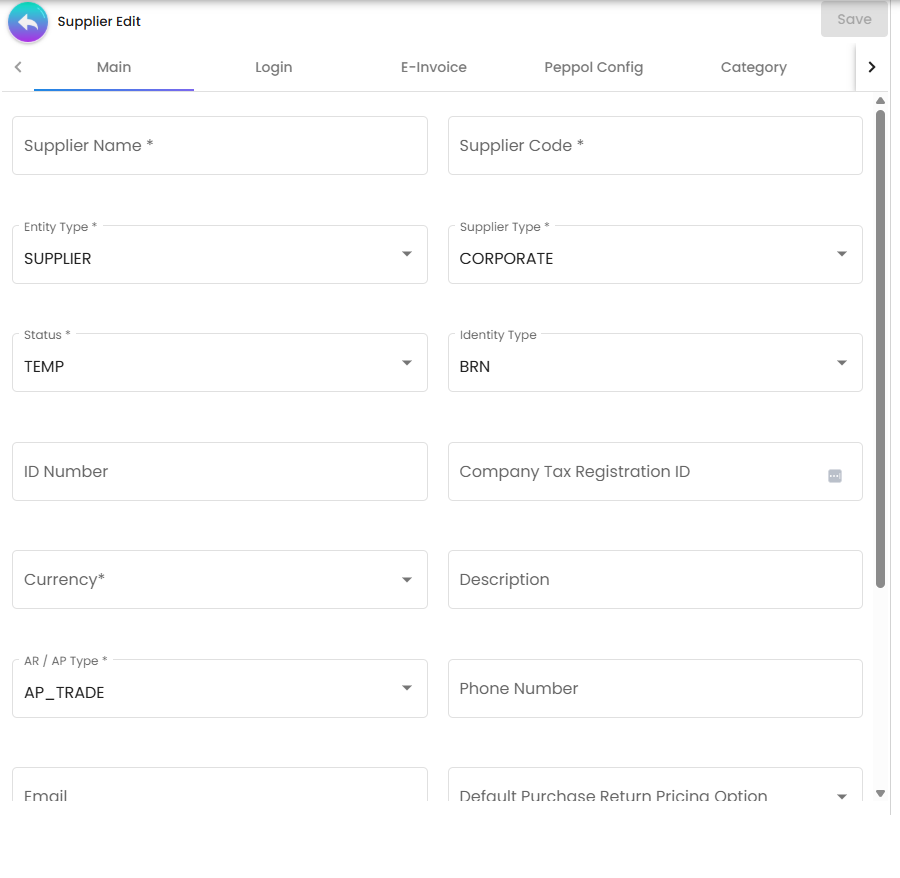Open the Identity Type dropdown showing BRN
This screenshot has height=878, width=900.
click(x=841, y=362)
